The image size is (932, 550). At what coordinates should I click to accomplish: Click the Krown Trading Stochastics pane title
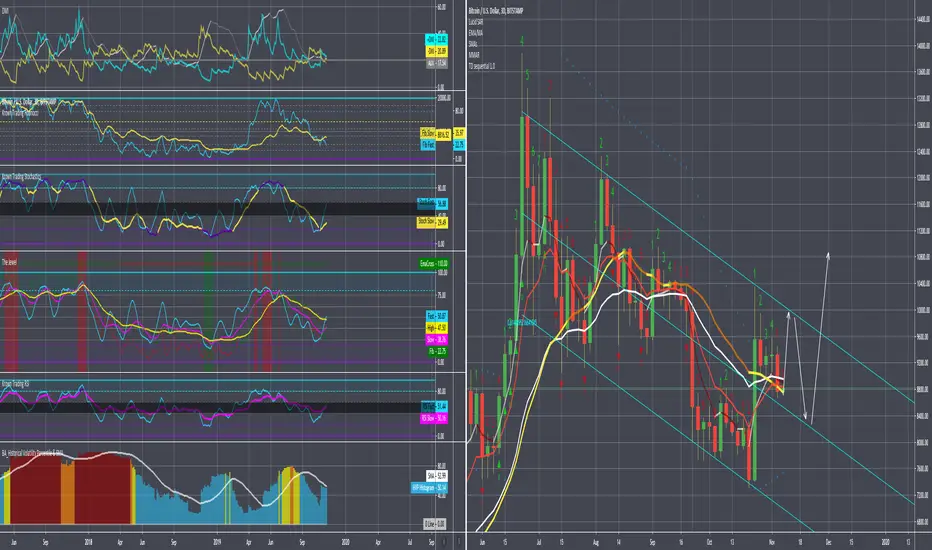click(x=21, y=177)
